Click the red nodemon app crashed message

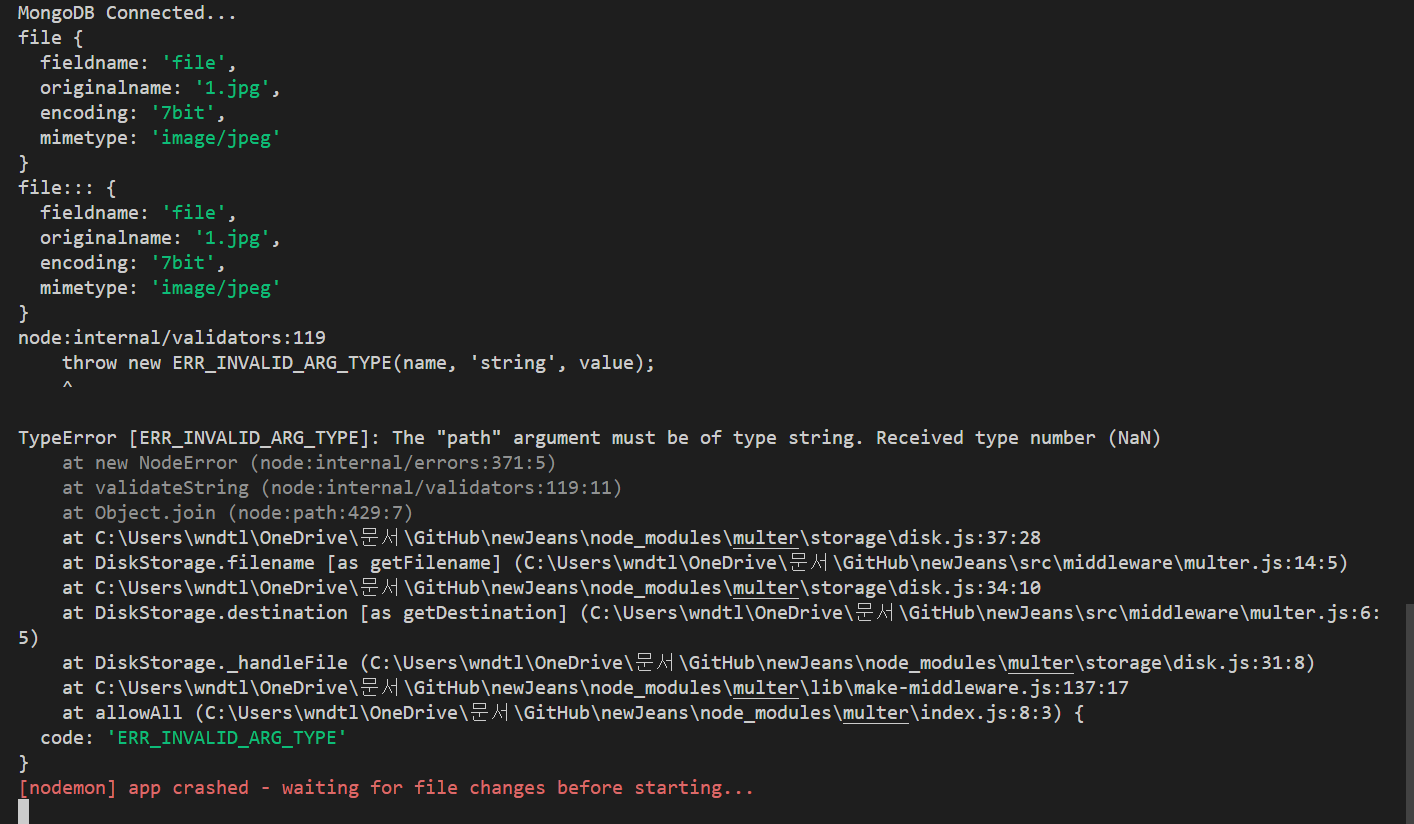pos(386,788)
